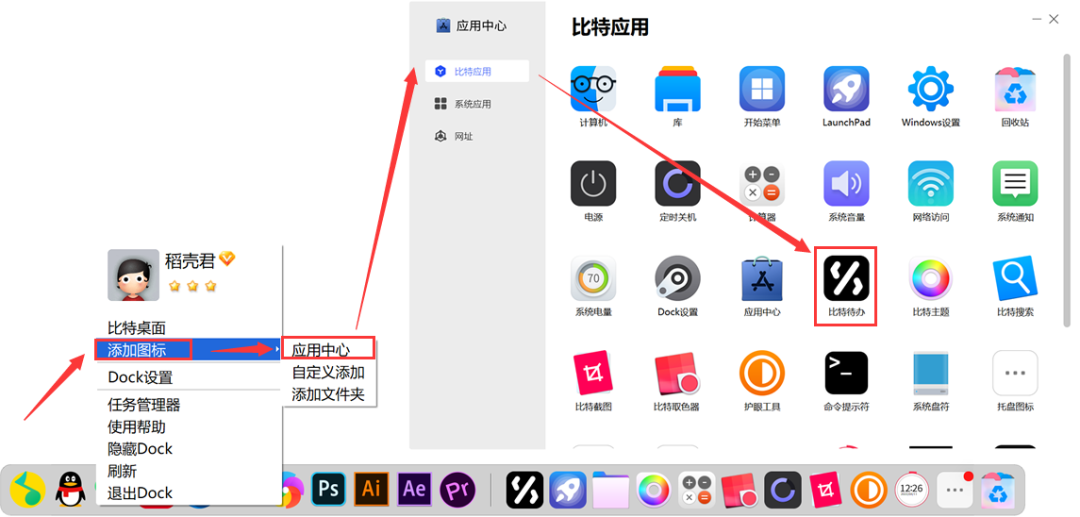This screenshot has height=517, width=1080.
Task: Open 任务管理器 from the context menu
Action: click(144, 404)
